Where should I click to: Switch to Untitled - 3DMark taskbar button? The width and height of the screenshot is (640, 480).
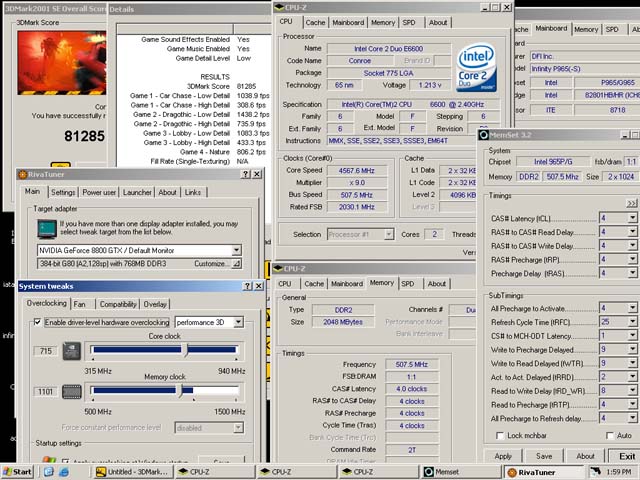coord(131,472)
